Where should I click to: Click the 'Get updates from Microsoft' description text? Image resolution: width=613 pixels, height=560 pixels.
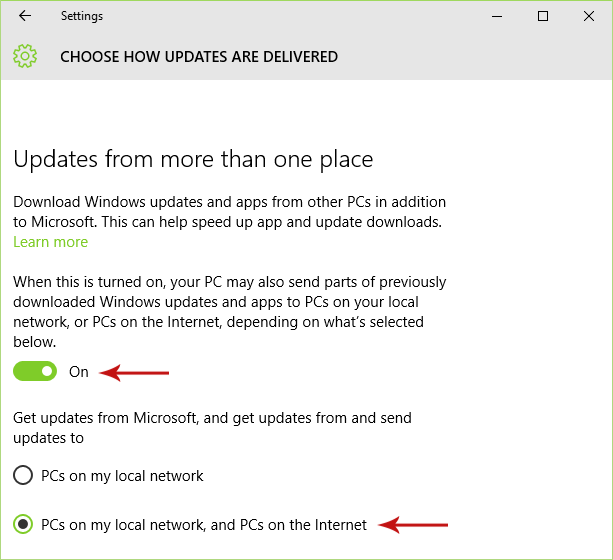click(212, 427)
